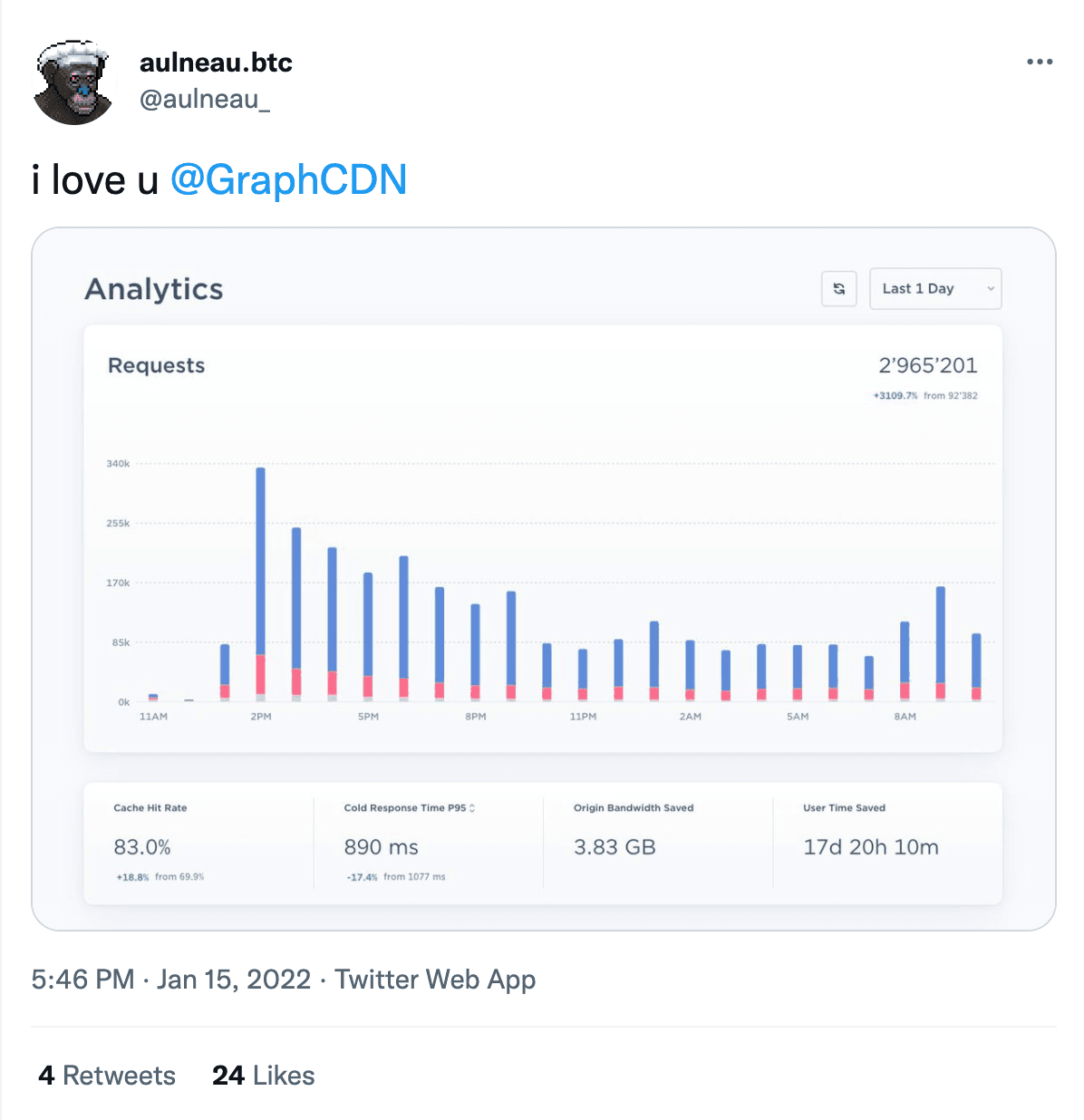The height and width of the screenshot is (1120, 1084).
Task: Select the Analytics panel heading
Action: (154, 288)
